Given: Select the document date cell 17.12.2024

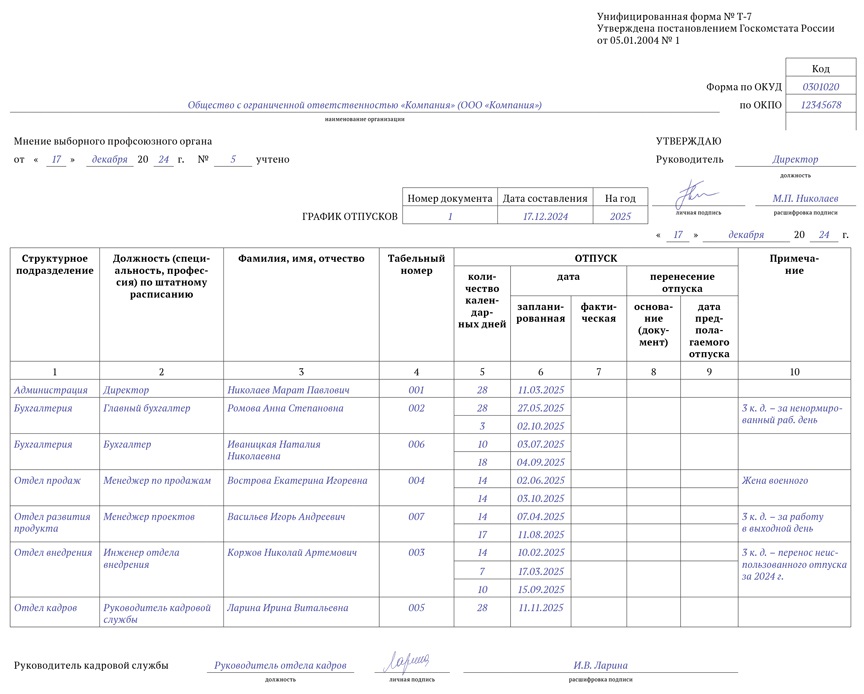Looking at the screenshot, I should (545, 216).
